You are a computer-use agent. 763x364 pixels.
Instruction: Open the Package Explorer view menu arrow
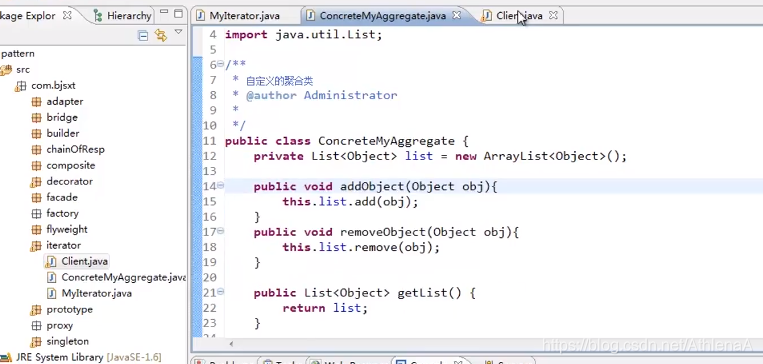pyautogui.click(x=178, y=32)
